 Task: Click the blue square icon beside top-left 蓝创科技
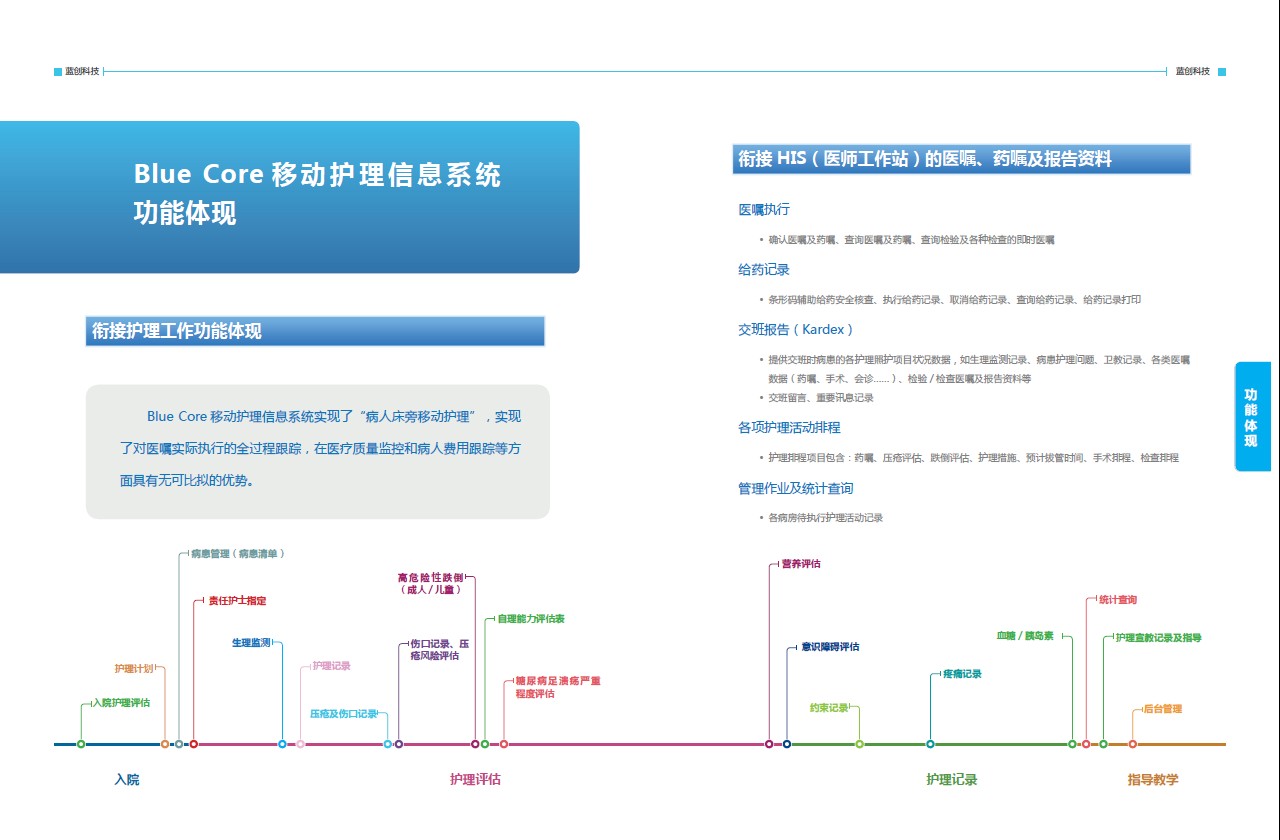coord(58,72)
